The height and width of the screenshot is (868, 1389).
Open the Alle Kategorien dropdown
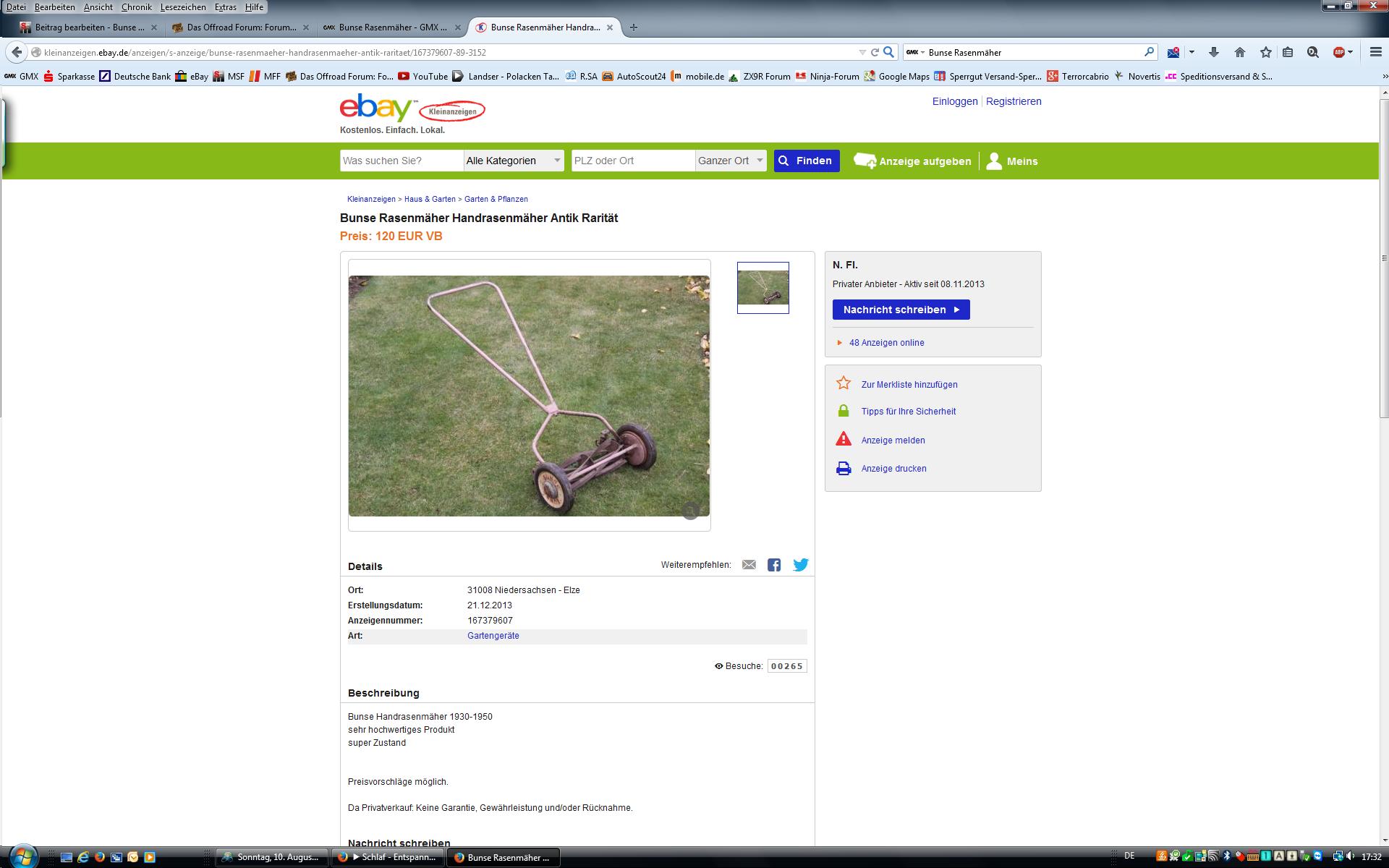[514, 161]
